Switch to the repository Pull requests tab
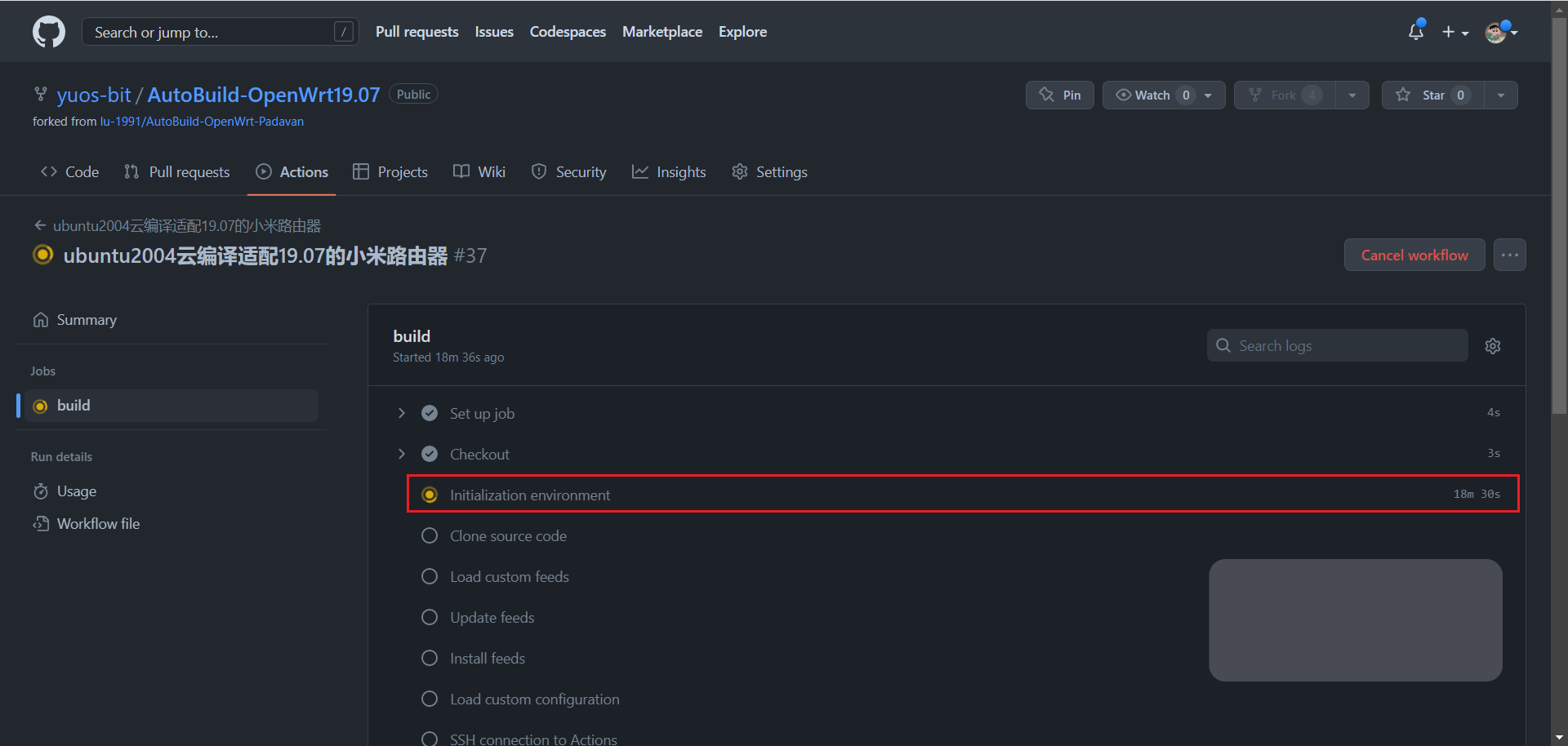Screen dimensions: 1568x746 click(x=177, y=172)
